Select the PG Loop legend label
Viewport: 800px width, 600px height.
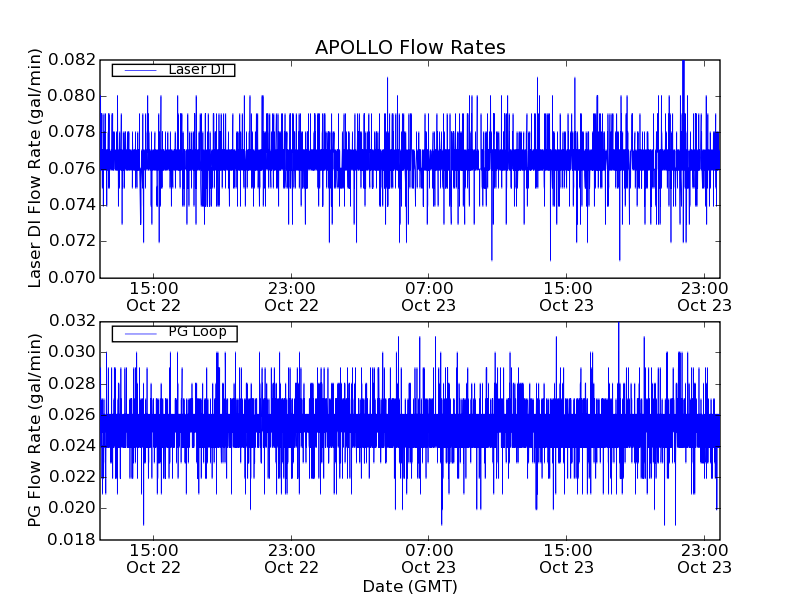tap(196, 332)
